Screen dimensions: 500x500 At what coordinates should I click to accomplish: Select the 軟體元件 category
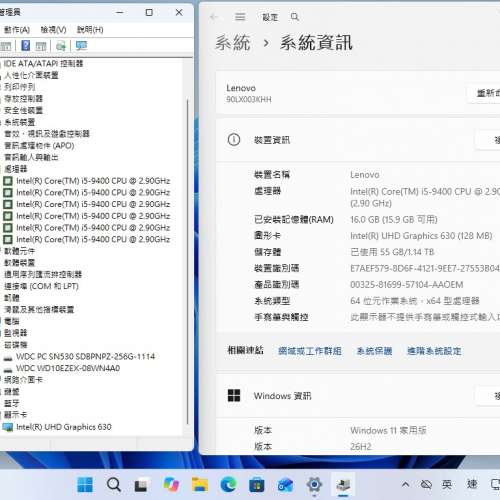point(20,251)
